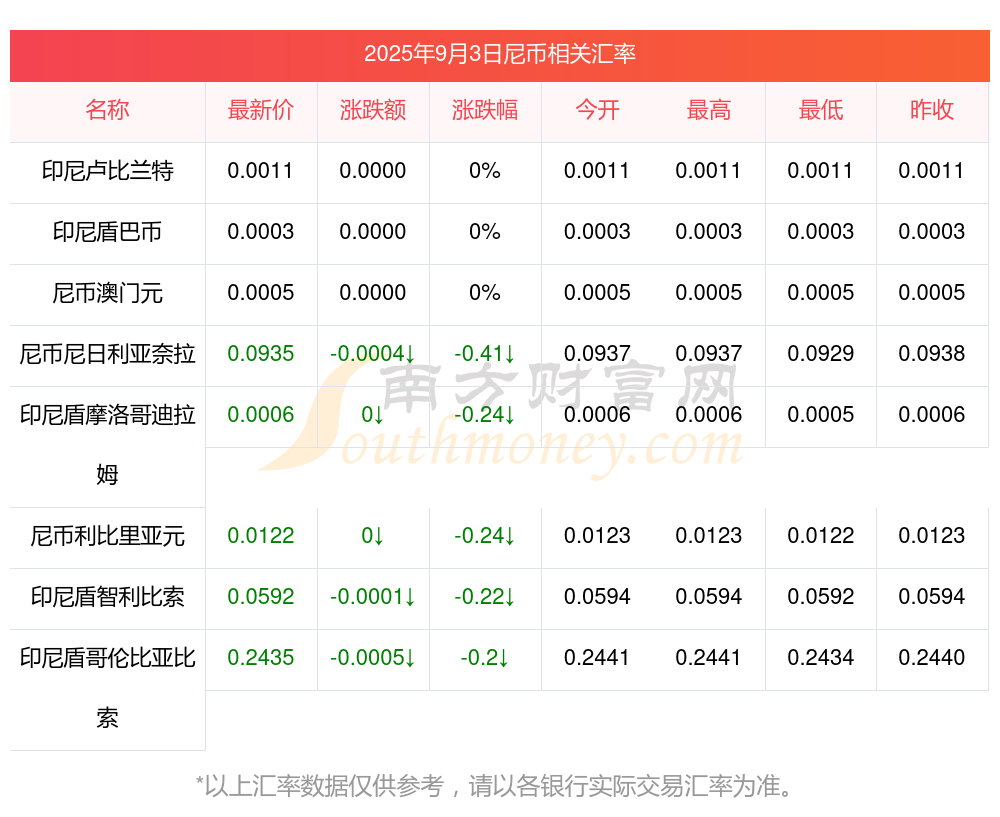
Task: Select the 印尼盾哥伦比亚比索 row name
Action: 107,688
